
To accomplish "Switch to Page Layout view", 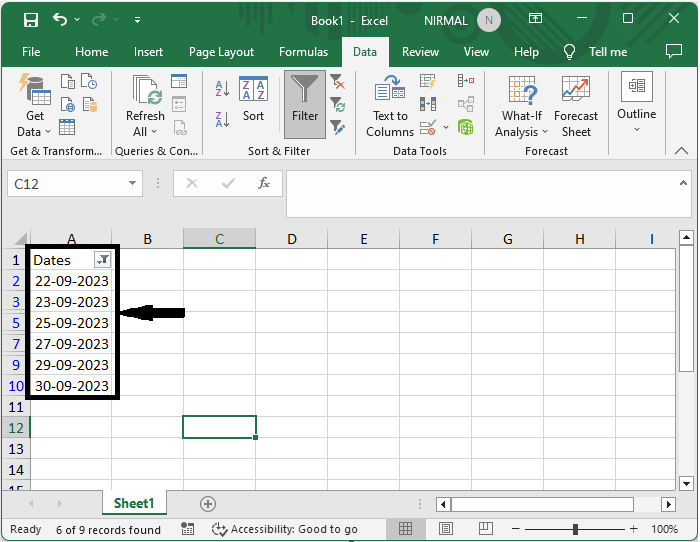I will click(446, 529).
